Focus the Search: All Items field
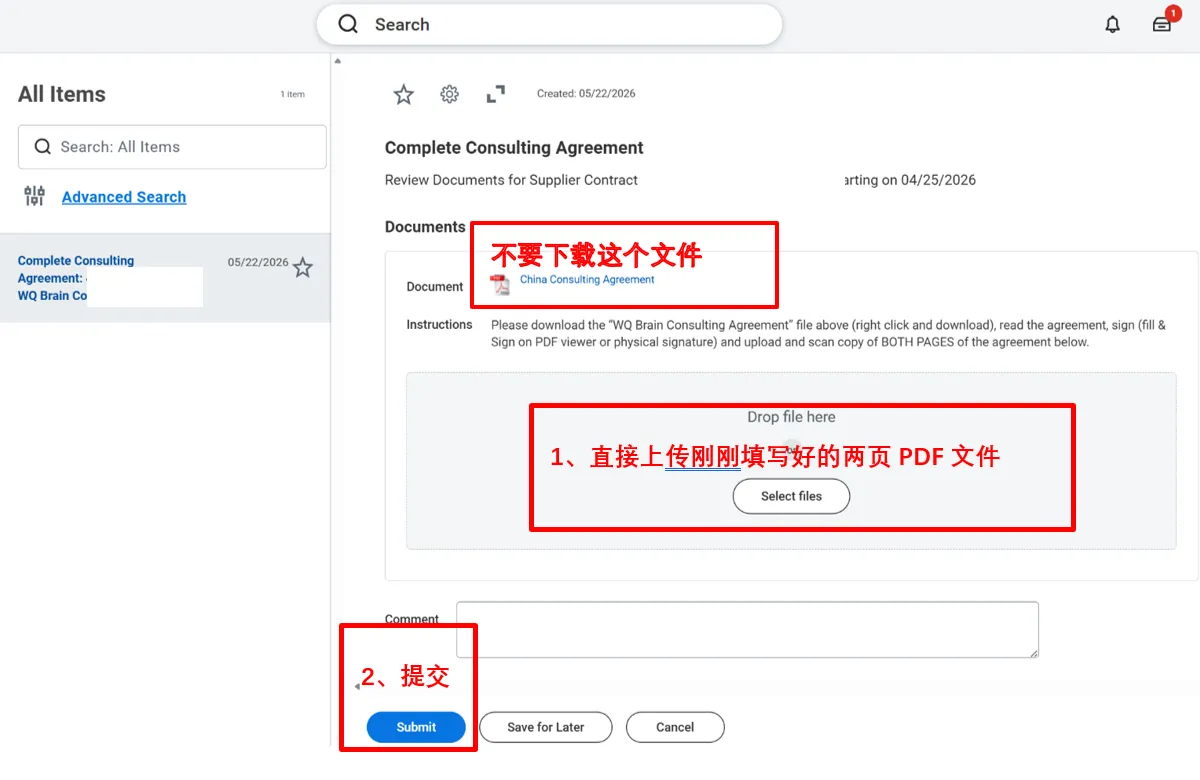 (172, 147)
